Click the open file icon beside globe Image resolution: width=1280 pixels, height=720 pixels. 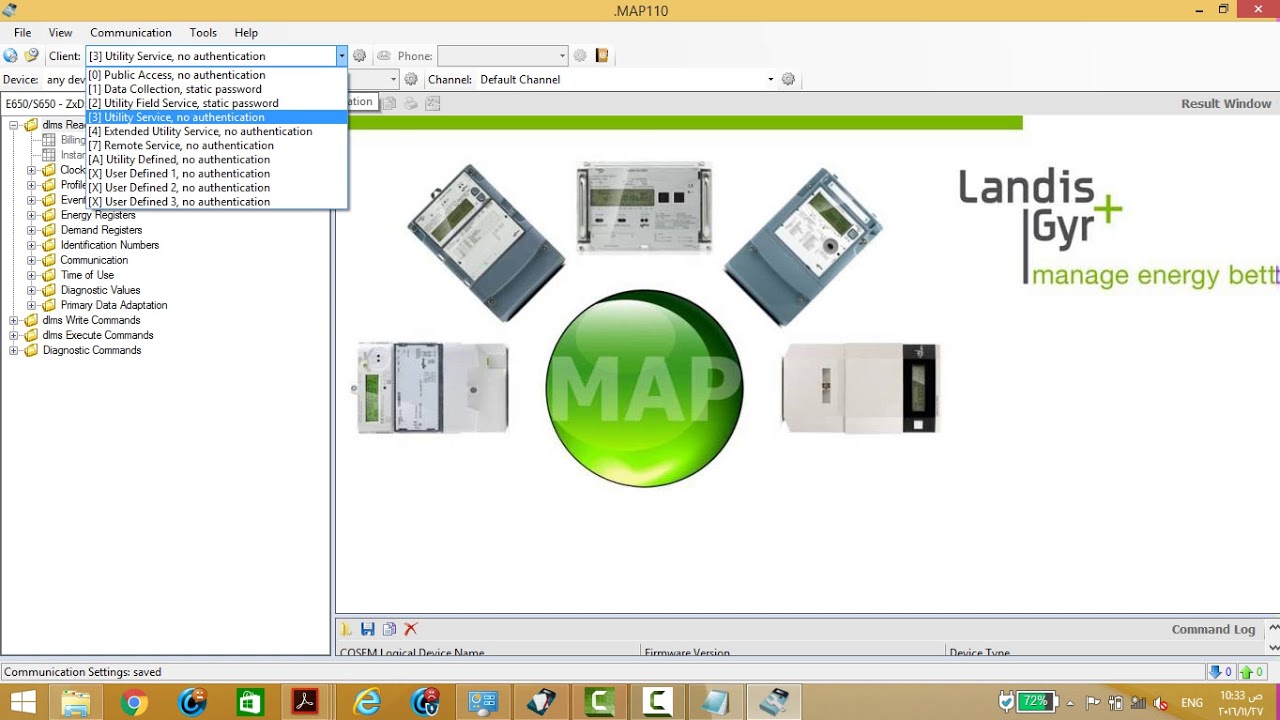tap(31, 56)
